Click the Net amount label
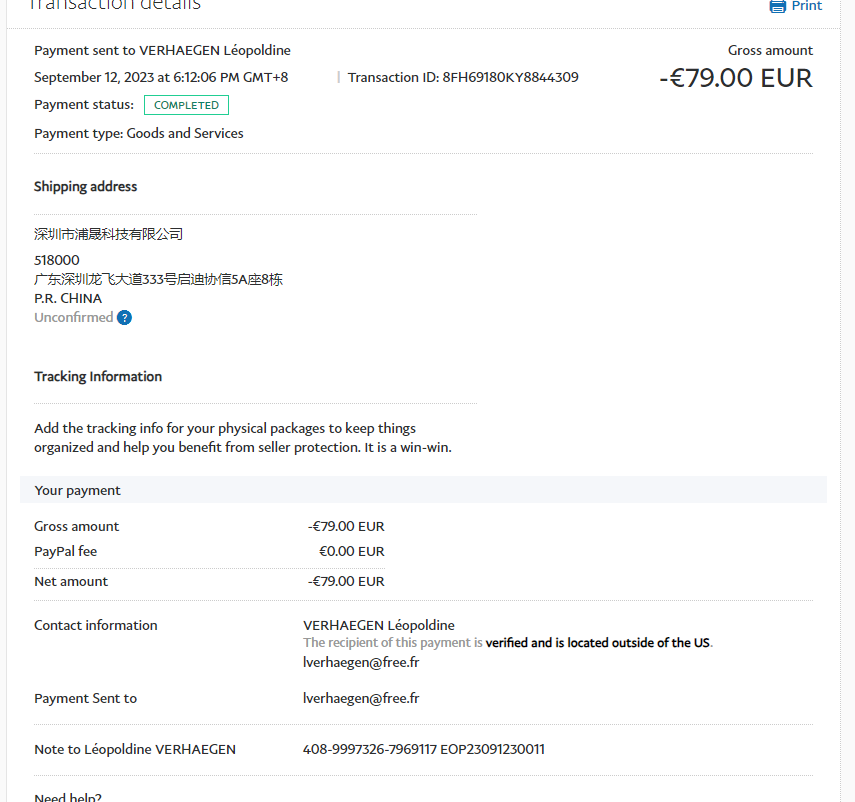Viewport: 855px width, 802px height. point(71,581)
